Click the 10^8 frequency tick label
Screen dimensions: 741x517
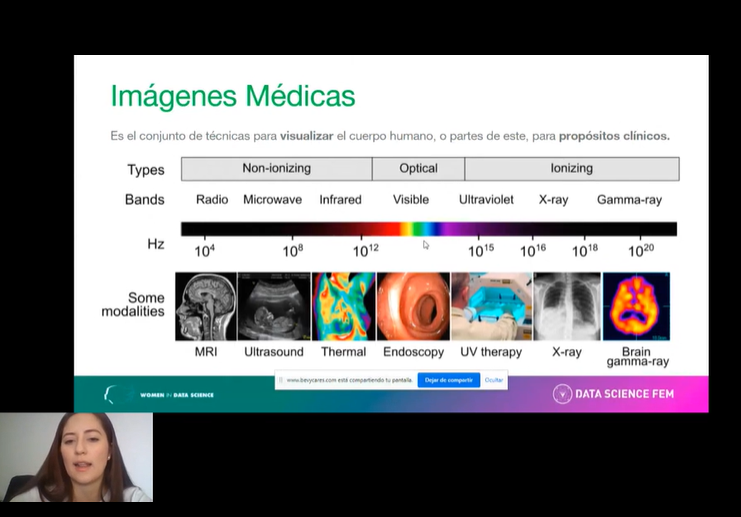(293, 250)
